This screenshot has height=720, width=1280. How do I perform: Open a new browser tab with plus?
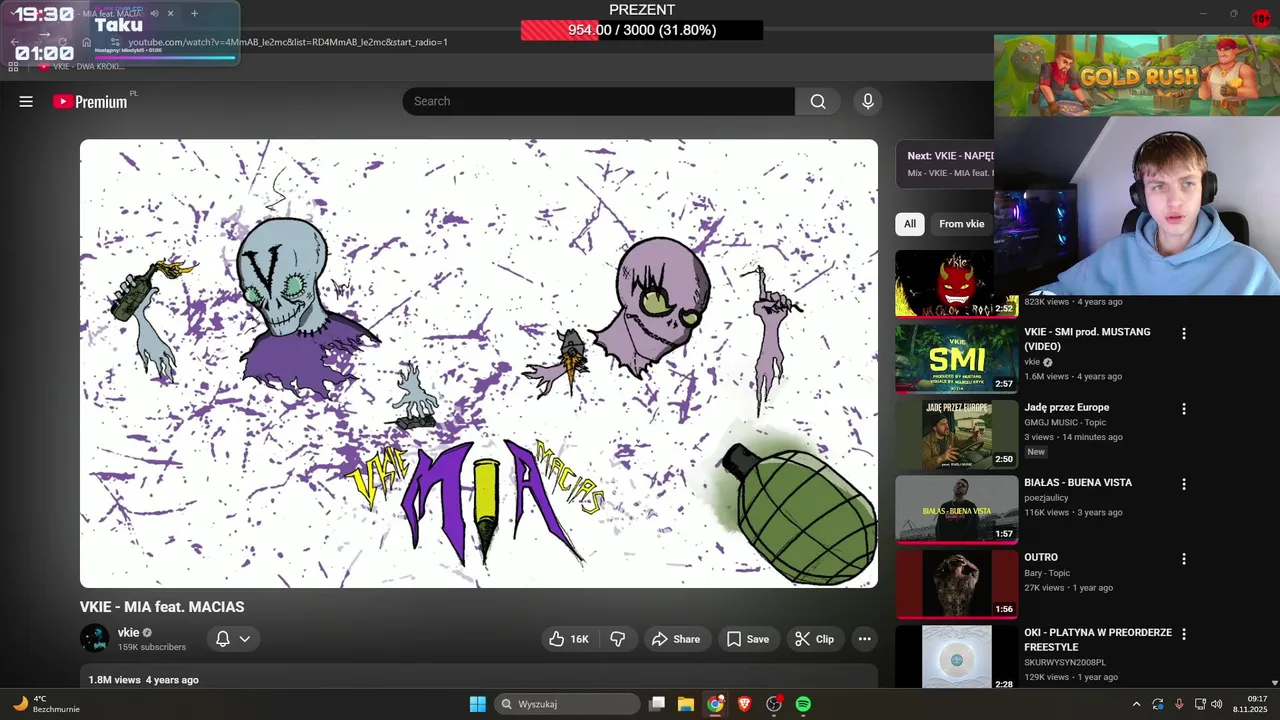pyautogui.click(x=194, y=14)
